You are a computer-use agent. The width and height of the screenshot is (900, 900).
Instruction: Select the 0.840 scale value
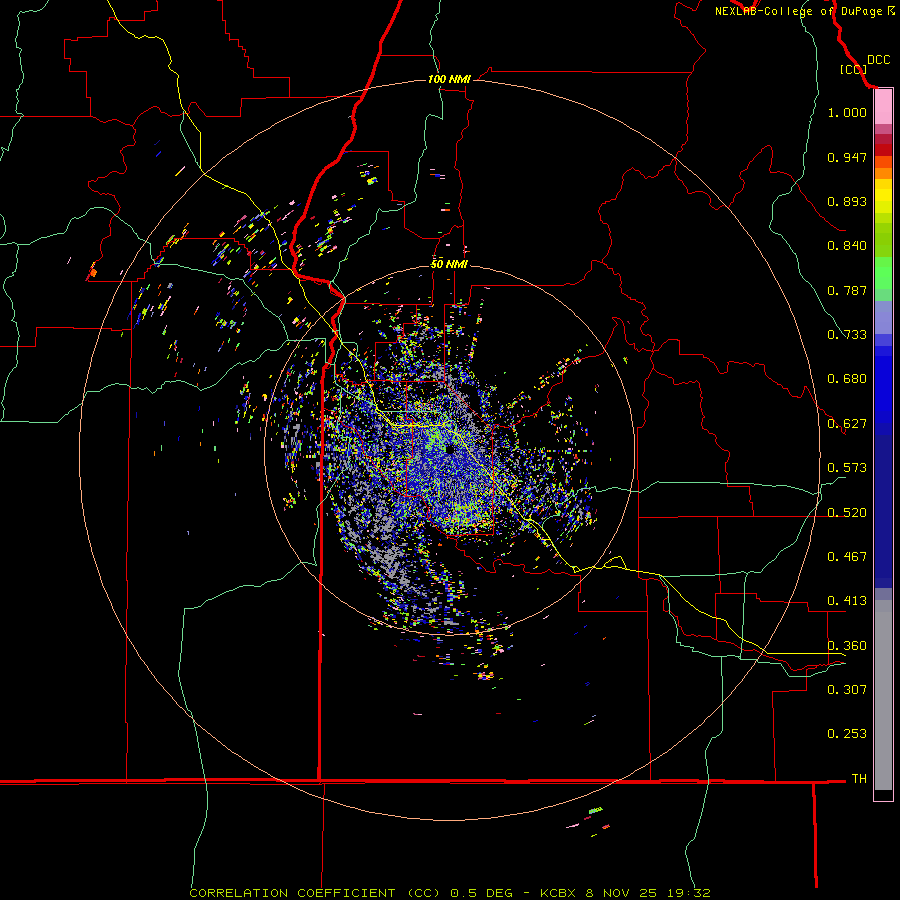point(847,246)
